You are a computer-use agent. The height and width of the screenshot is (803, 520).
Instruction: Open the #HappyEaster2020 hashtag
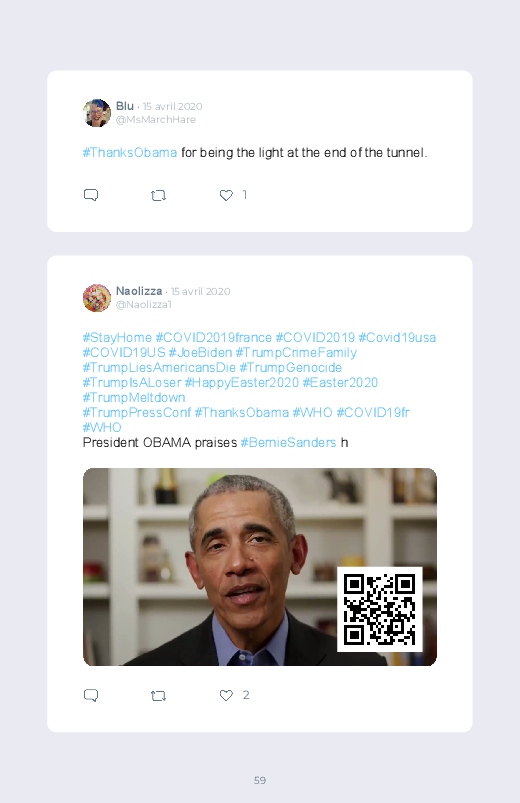pos(242,383)
